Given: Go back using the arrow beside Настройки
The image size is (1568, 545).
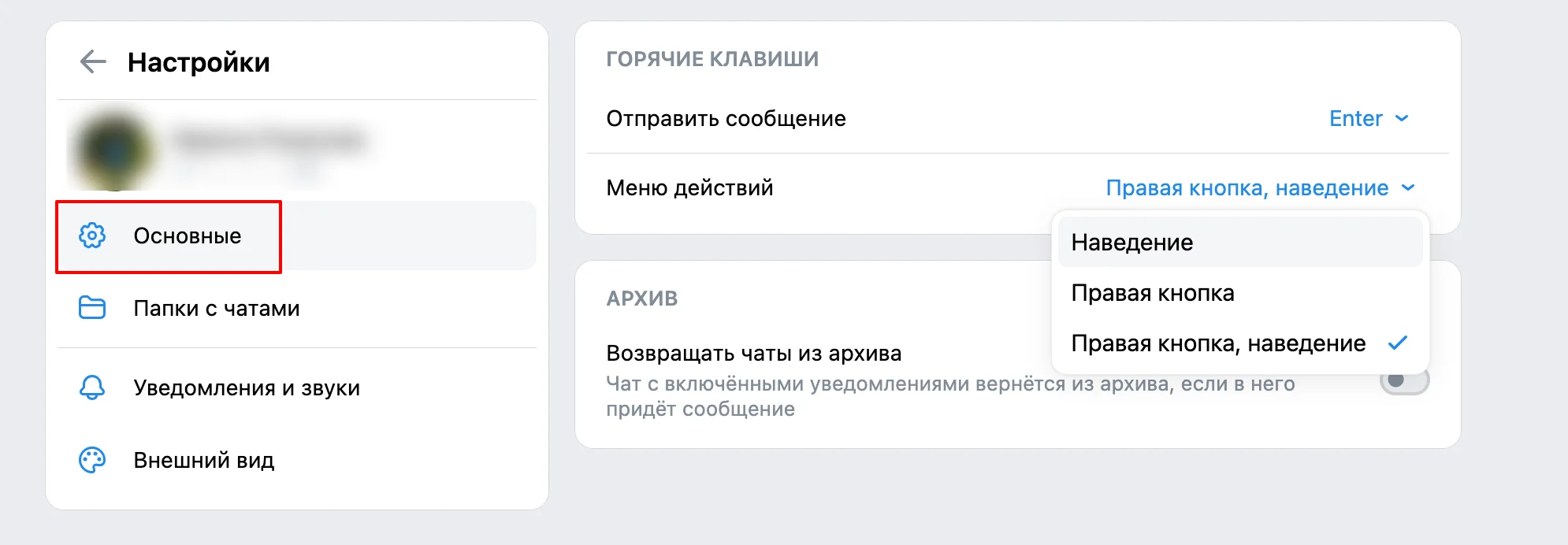Looking at the screenshot, I should pyautogui.click(x=93, y=61).
